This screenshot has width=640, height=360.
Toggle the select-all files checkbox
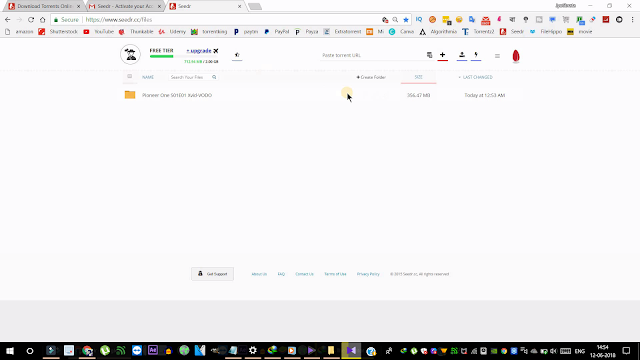pos(129,76)
